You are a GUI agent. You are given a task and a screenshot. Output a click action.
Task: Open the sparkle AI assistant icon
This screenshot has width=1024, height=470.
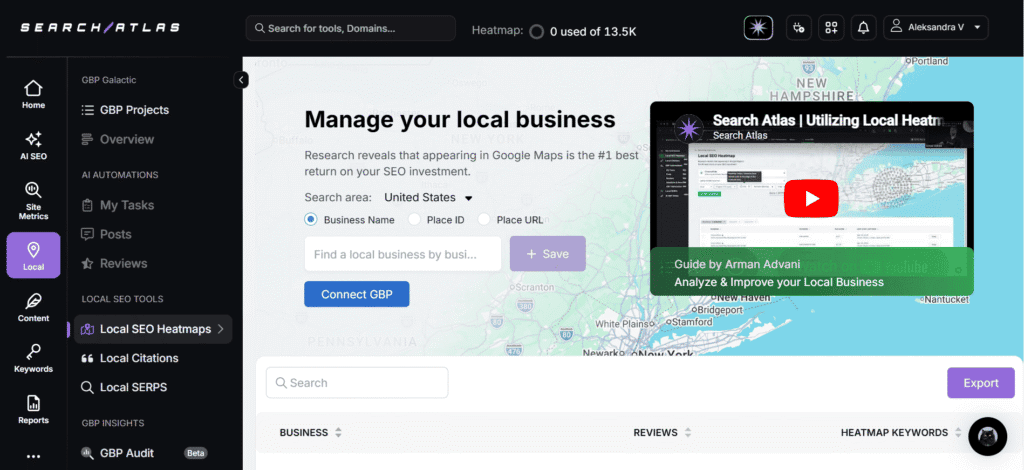coord(758,27)
